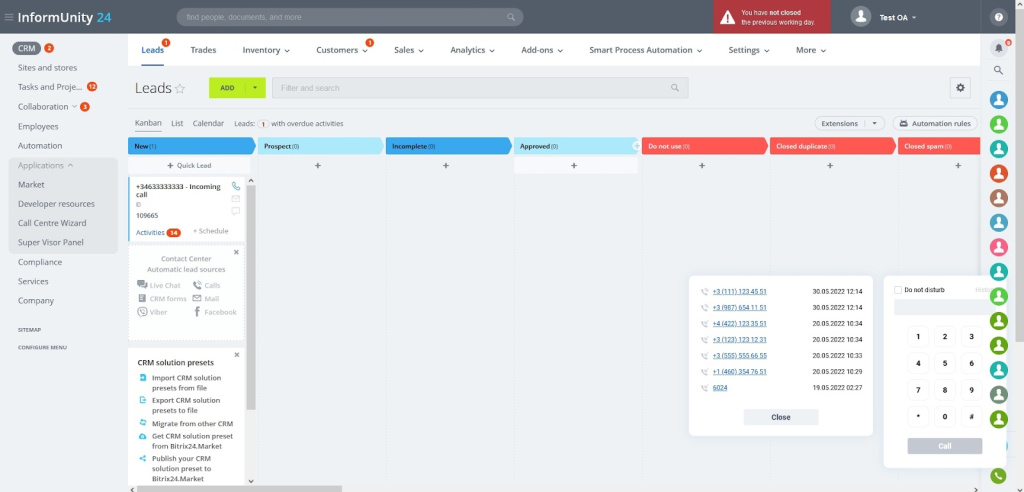Dial the hash key on keypad

[971, 416]
